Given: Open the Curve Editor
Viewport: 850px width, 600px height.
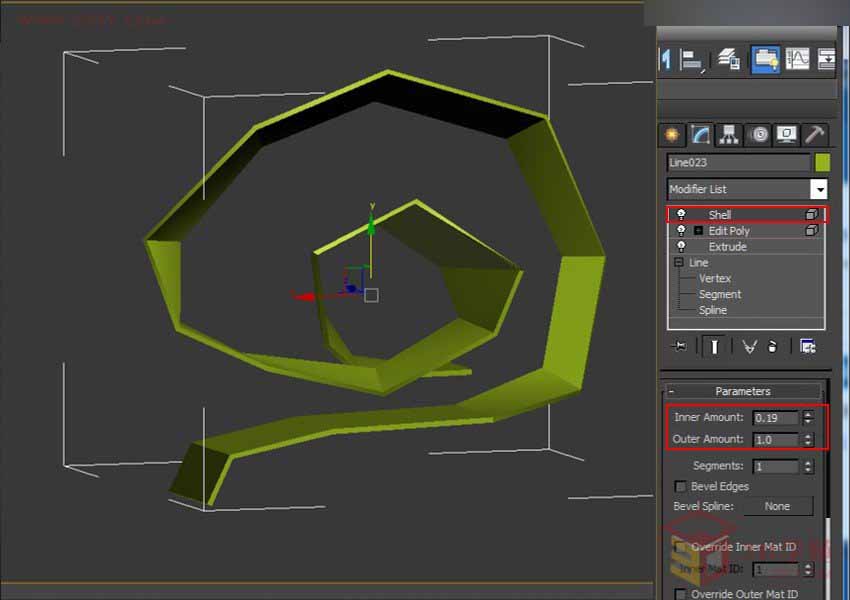Looking at the screenshot, I should (x=797, y=59).
